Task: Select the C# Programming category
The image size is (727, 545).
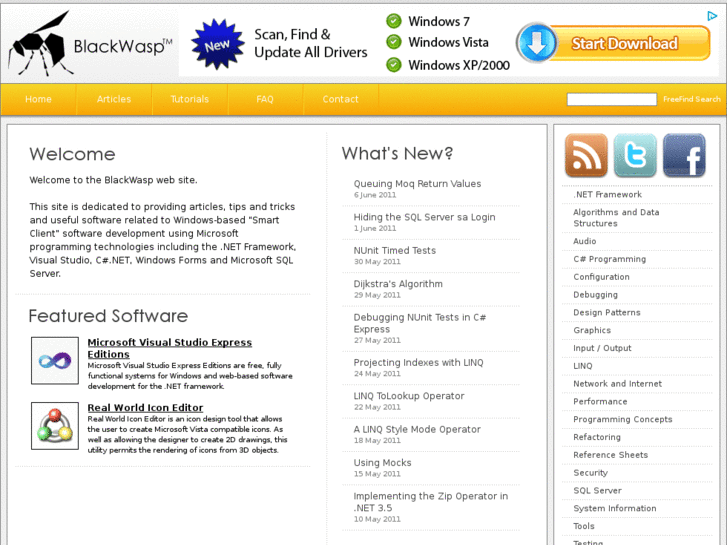Action: click(609, 259)
